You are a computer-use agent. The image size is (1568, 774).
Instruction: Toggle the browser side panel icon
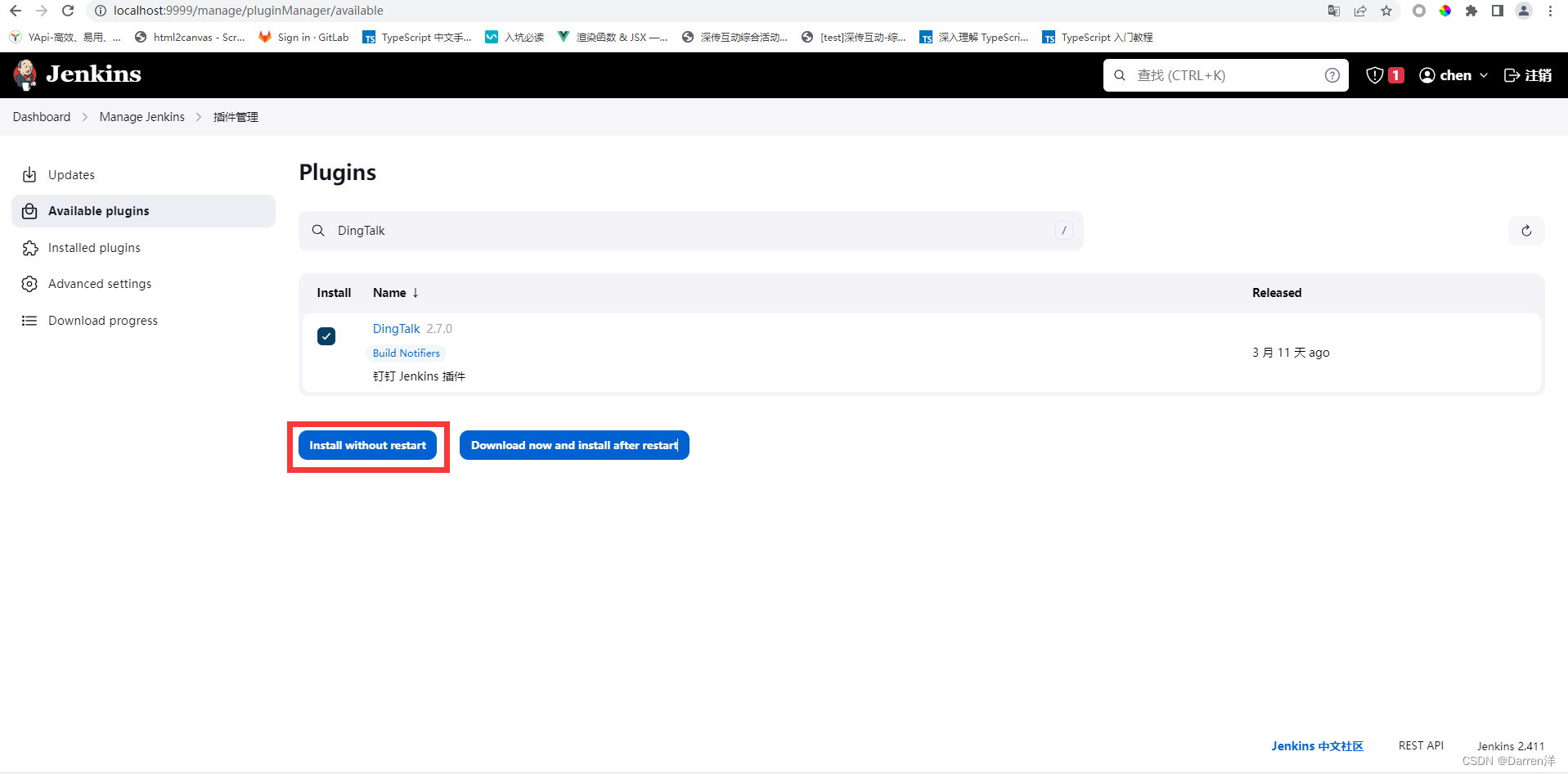(x=1498, y=11)
